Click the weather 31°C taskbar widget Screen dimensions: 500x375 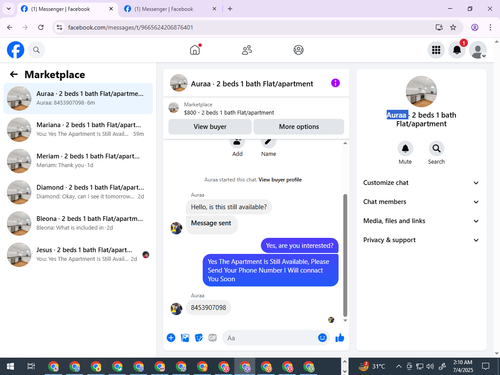pyautogui.click(x=372, y=367)
